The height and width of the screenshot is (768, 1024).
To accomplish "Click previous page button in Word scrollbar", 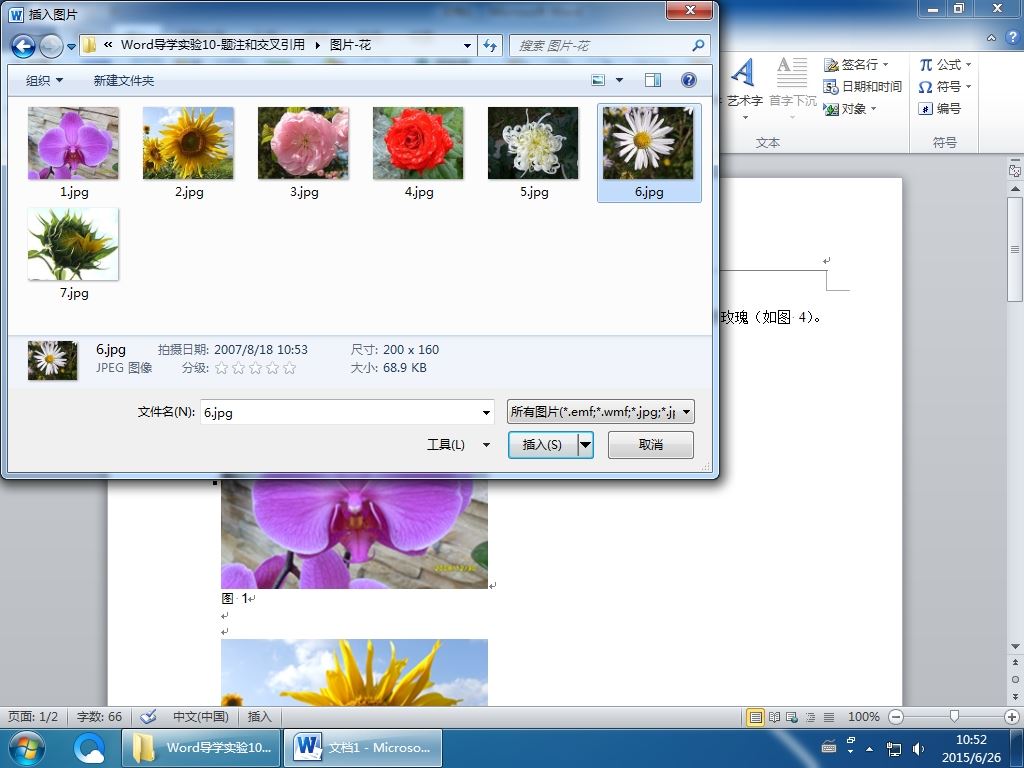I will pyautogui.click(x=1015, y=662).
